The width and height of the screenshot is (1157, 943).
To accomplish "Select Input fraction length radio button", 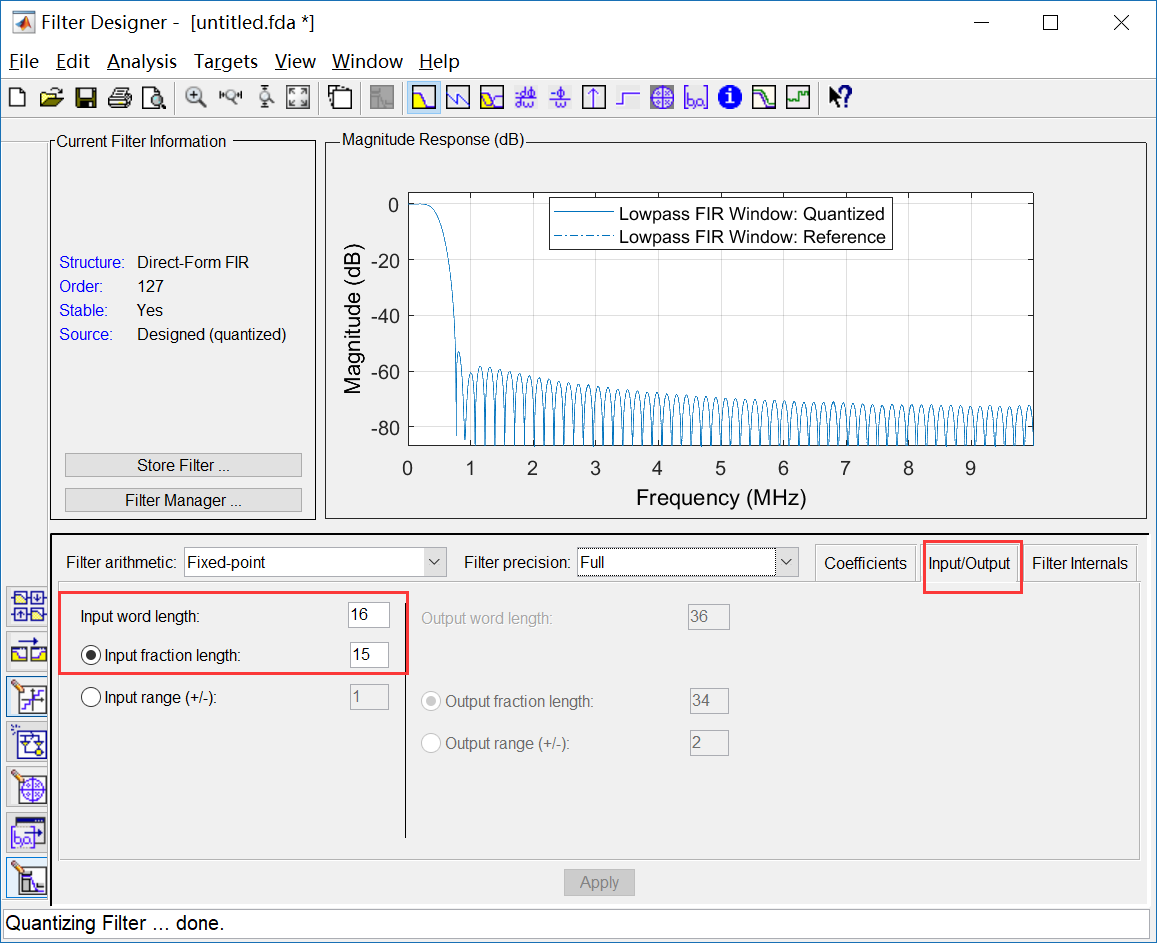I will tap(91, 655).
